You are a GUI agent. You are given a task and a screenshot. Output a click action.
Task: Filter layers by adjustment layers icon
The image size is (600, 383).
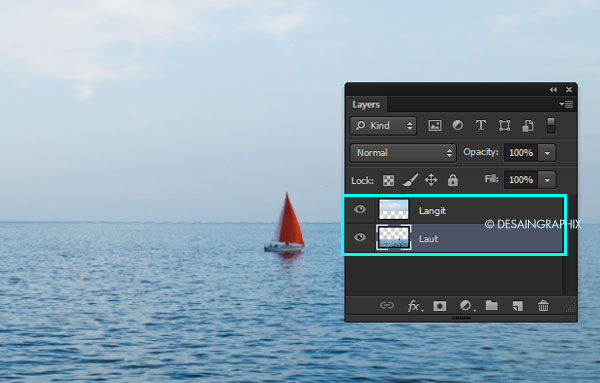tap(458, 125)
